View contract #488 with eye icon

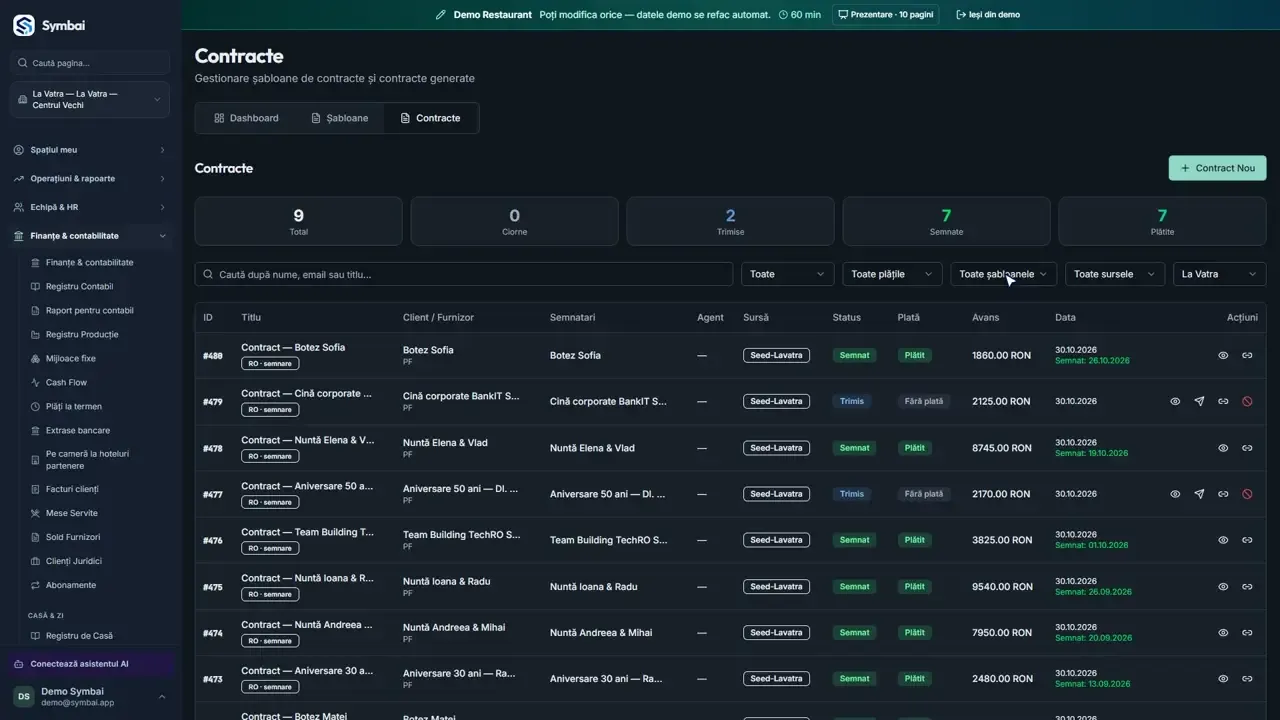pyautogui.click(x=1223, y=355)
